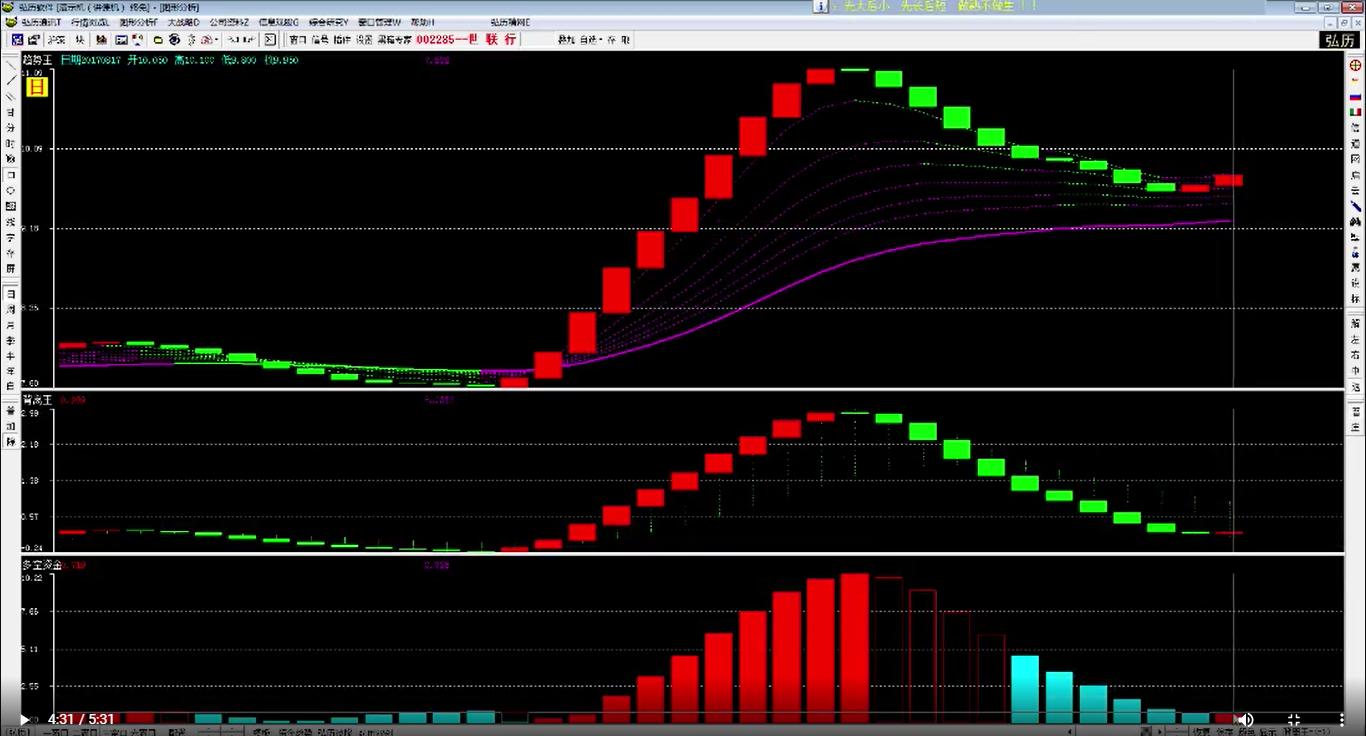This screenshot has height=736, width=1366.
Task: Play the video with the play button
Action: [24, 719]
